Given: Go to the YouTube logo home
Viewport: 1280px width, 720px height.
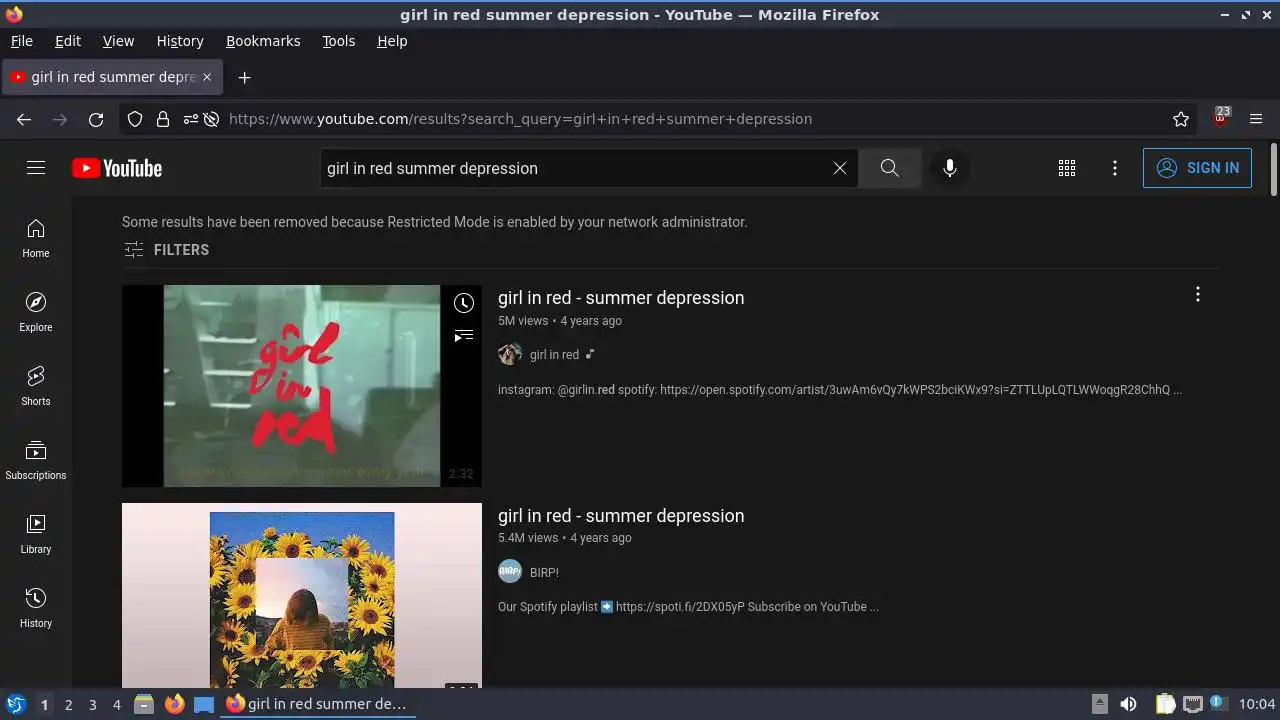Looking at the screenshot, I should click(x=117, y=168).
